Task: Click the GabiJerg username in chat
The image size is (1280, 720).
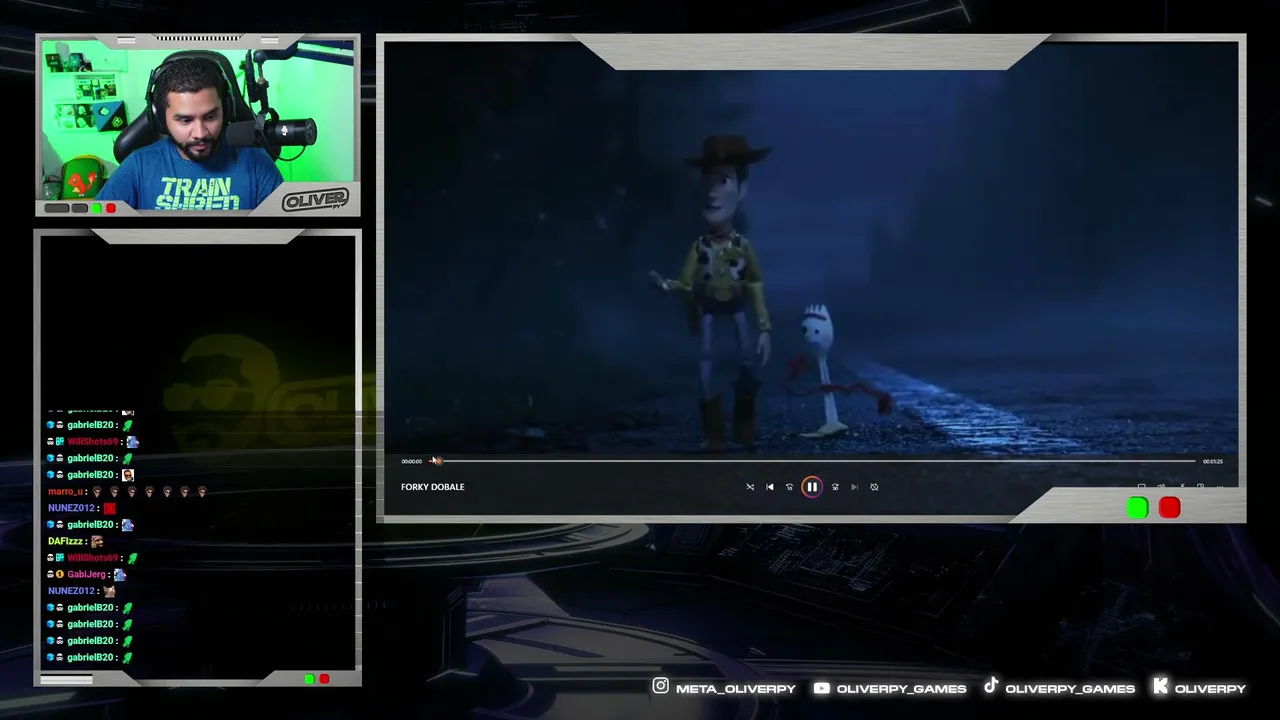Action: pos(86,574)
